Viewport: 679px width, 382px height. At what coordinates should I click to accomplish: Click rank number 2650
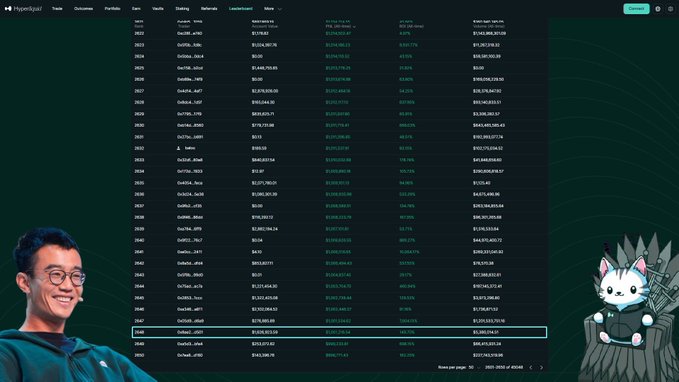click(139, 355)
